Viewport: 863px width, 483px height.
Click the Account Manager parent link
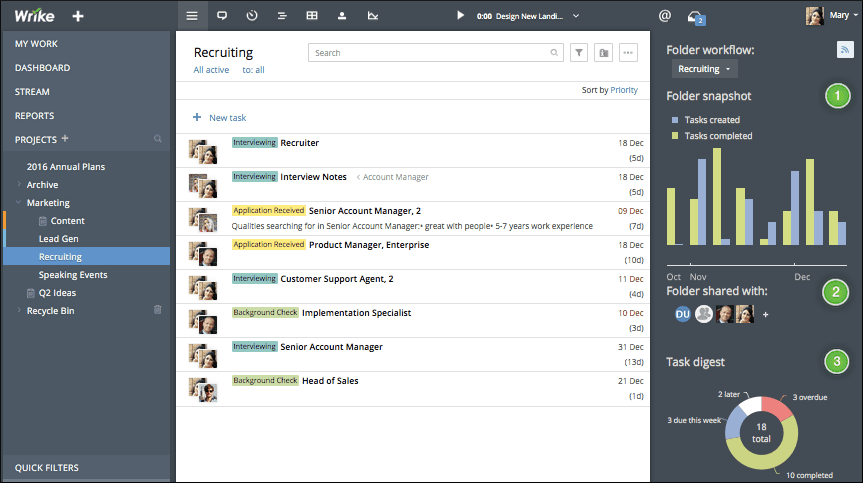395,177
